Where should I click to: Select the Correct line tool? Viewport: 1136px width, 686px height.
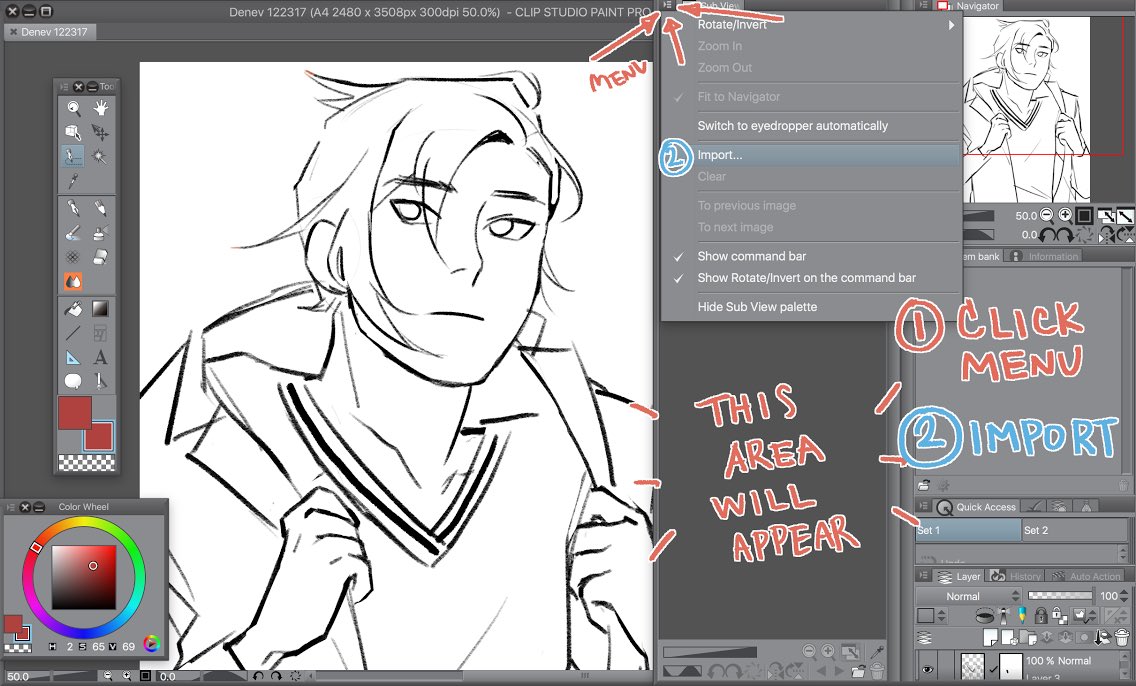(100, 381)
